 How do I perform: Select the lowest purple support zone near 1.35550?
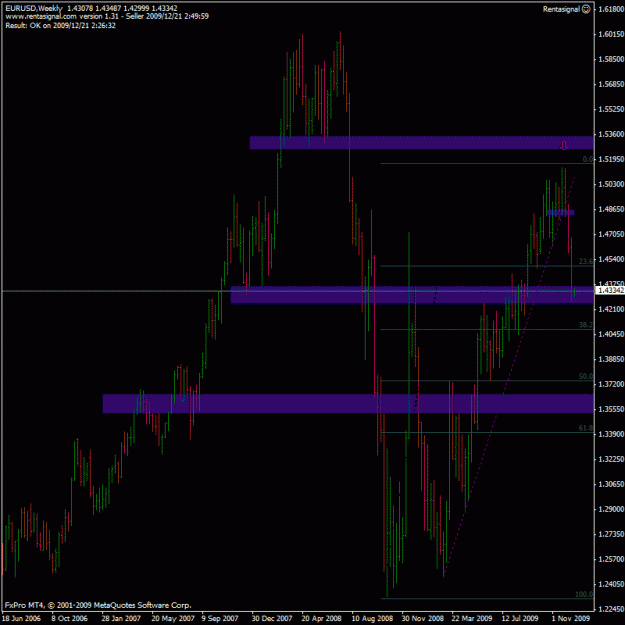click(x=348, y=403)
